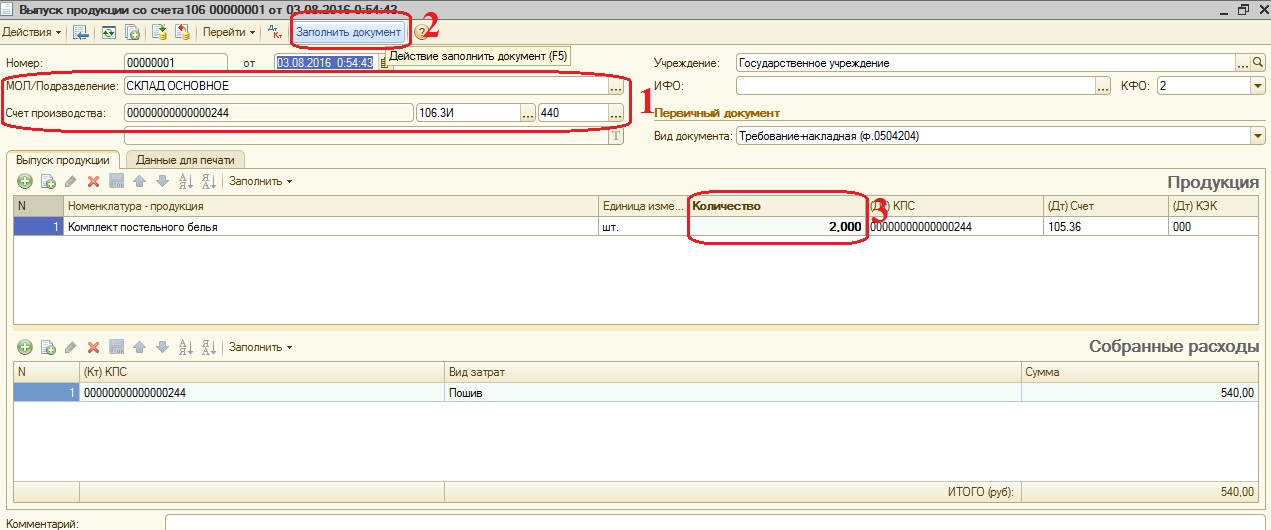
Task: Click the Сумма cell 540,00 in the expenses row
Action: [1140, 393]
